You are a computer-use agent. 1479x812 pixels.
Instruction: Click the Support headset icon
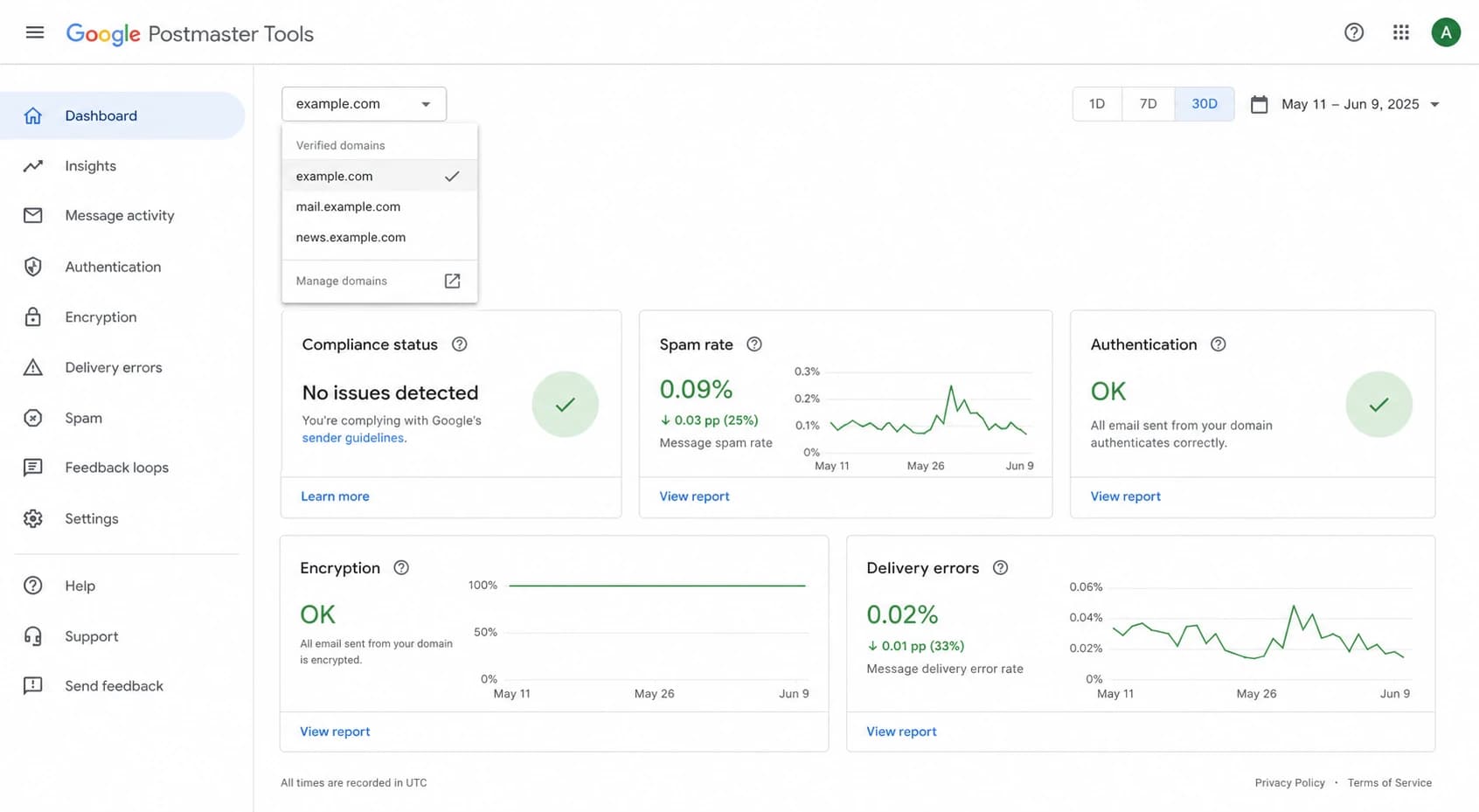33,636
